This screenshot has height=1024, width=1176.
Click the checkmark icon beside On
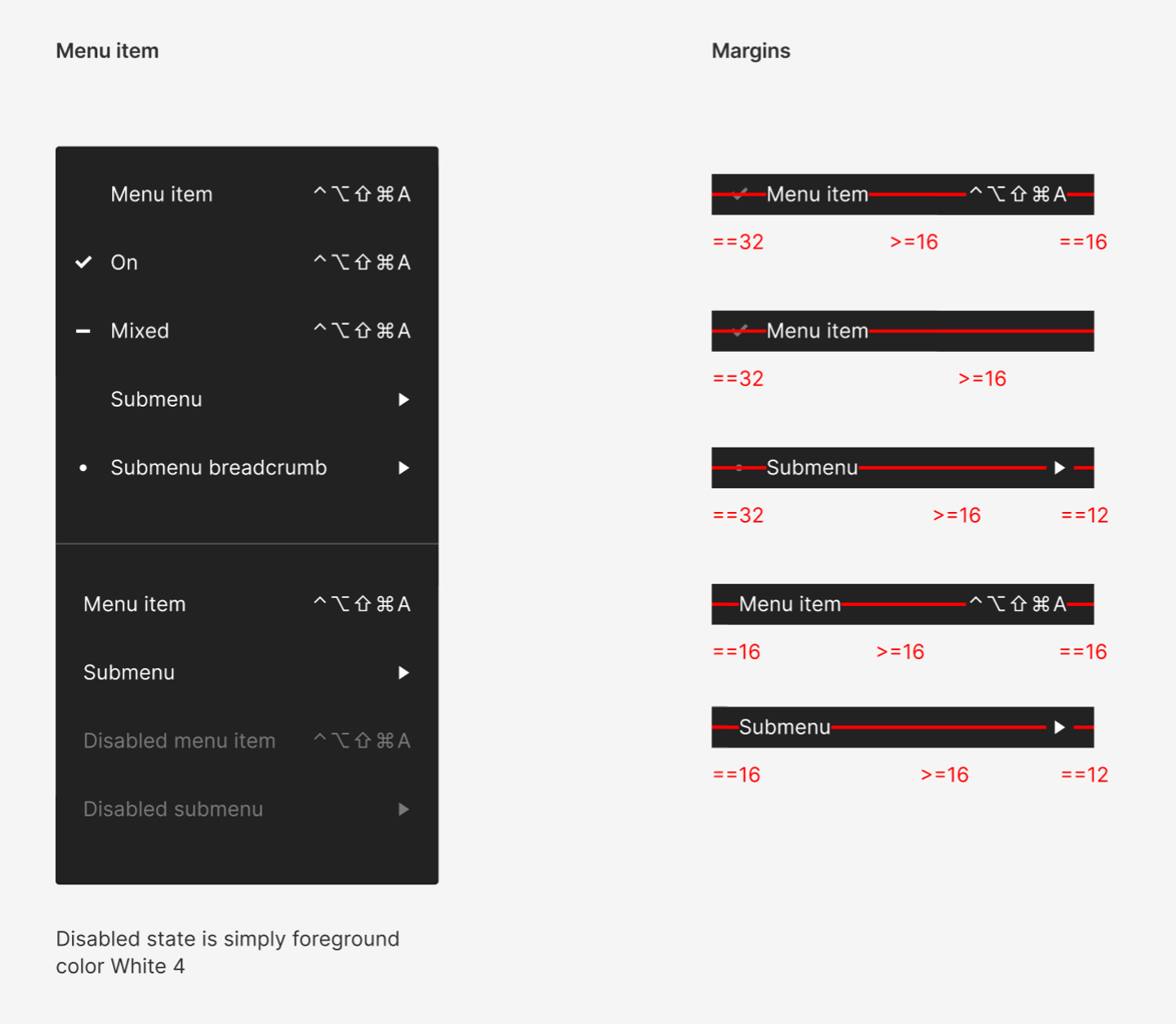pyautogui.click(x=83, y=262)
